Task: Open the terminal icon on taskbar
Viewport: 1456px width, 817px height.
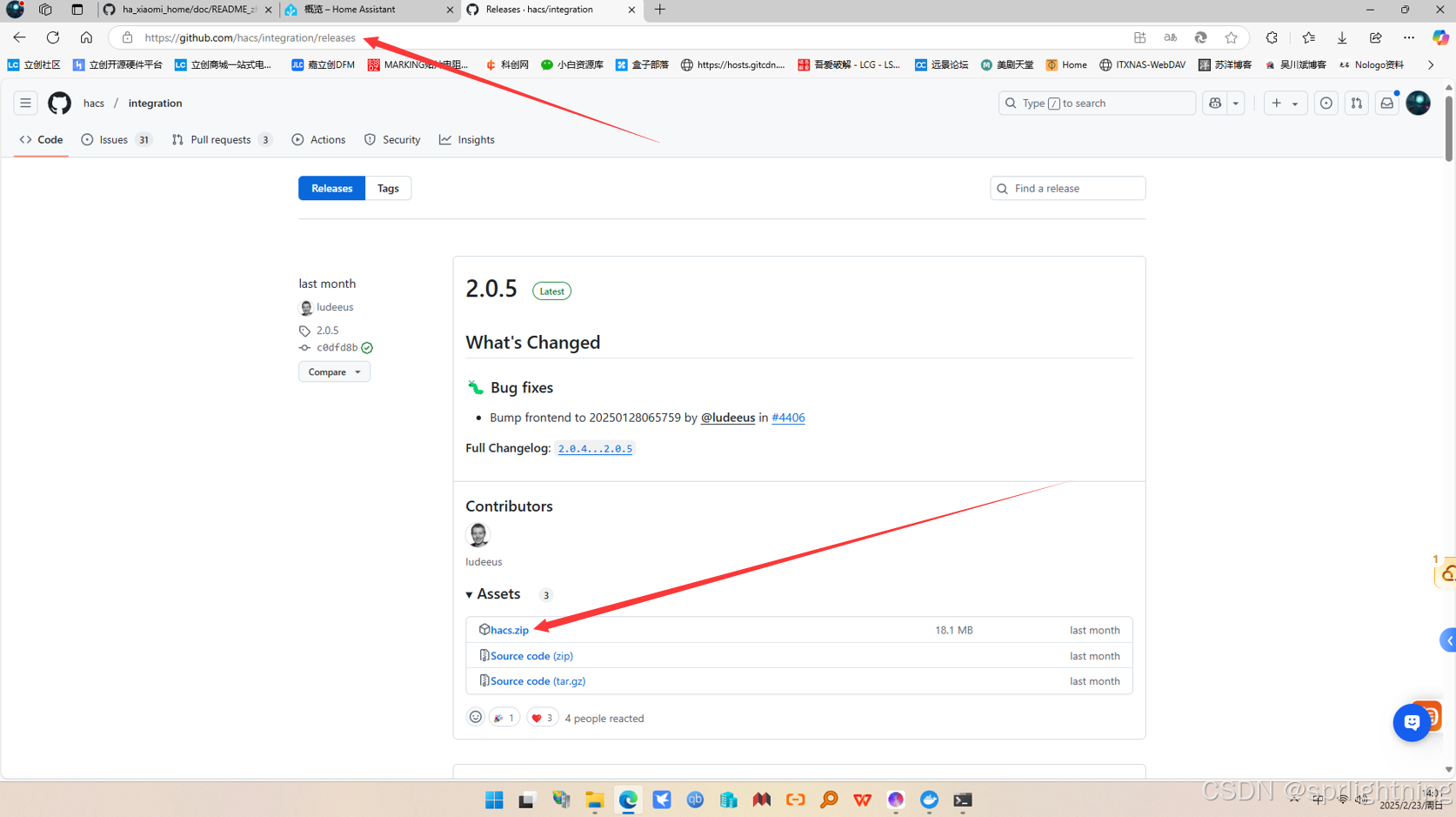Action: click(962, 800)
